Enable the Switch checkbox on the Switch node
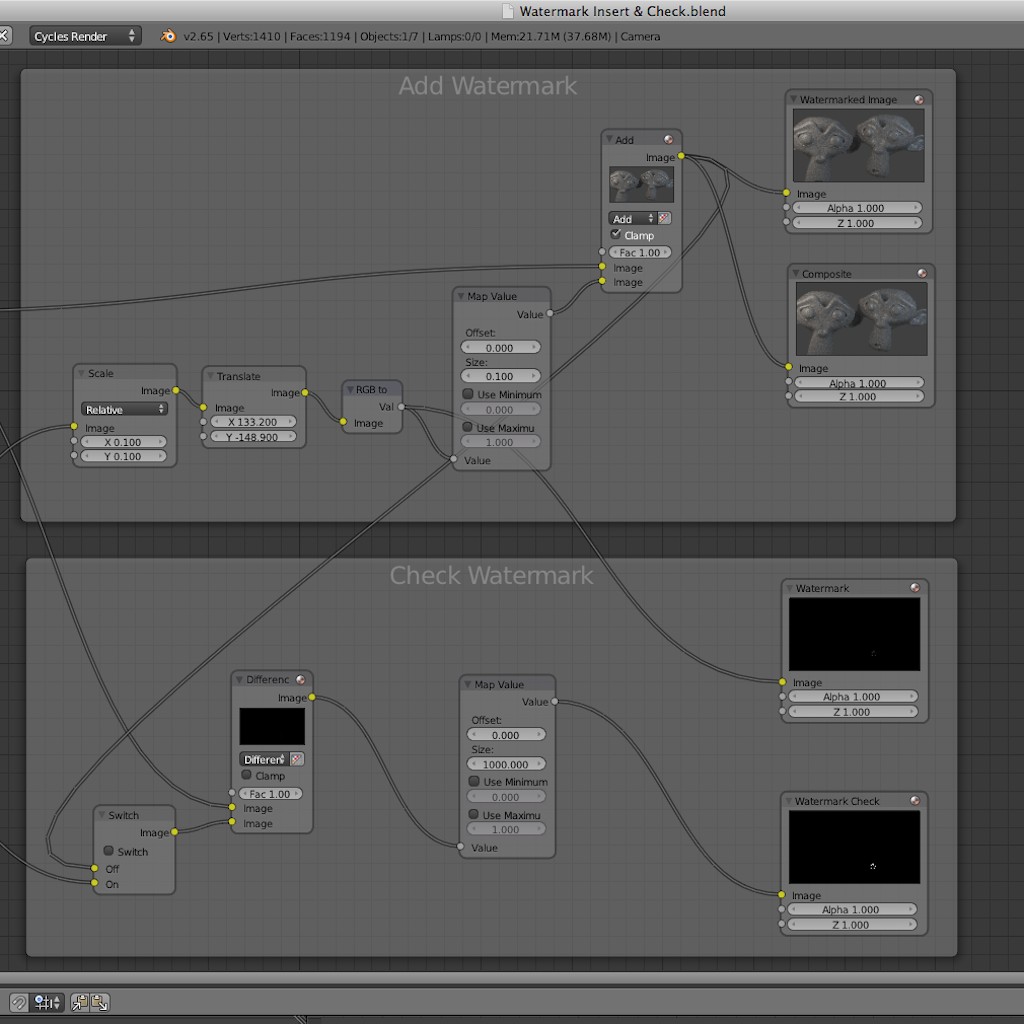The width and height of the screenshot is (1024, 1024). point(109,851)
